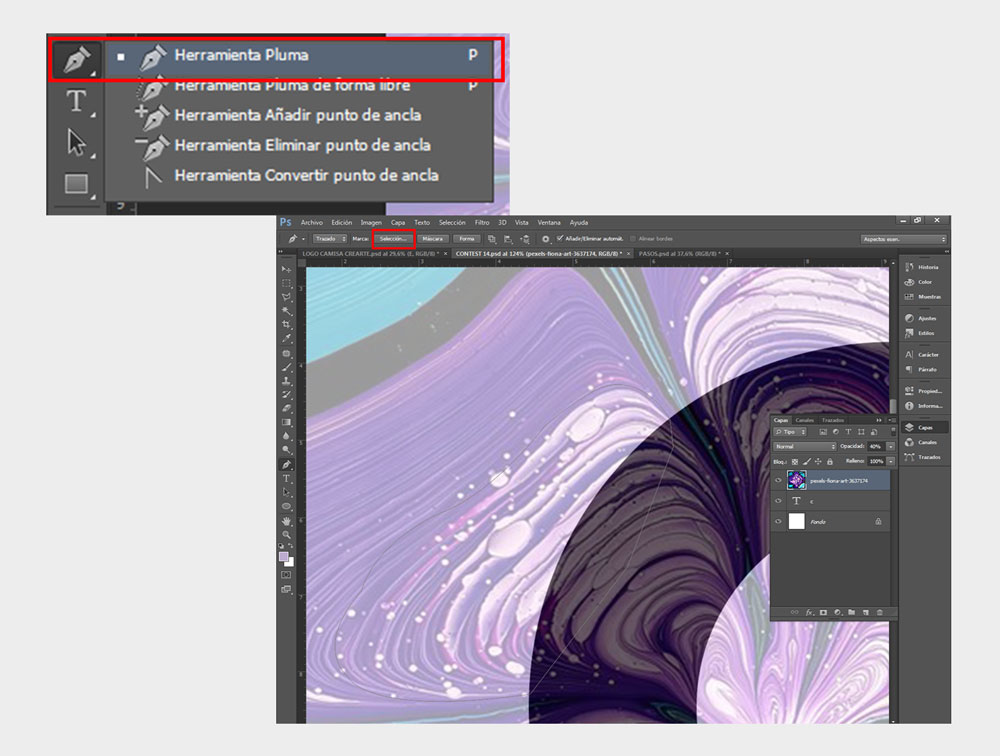The image size is (1000, 756).
Task: Swap foreground and background colors
Action: tap(291, 547)
